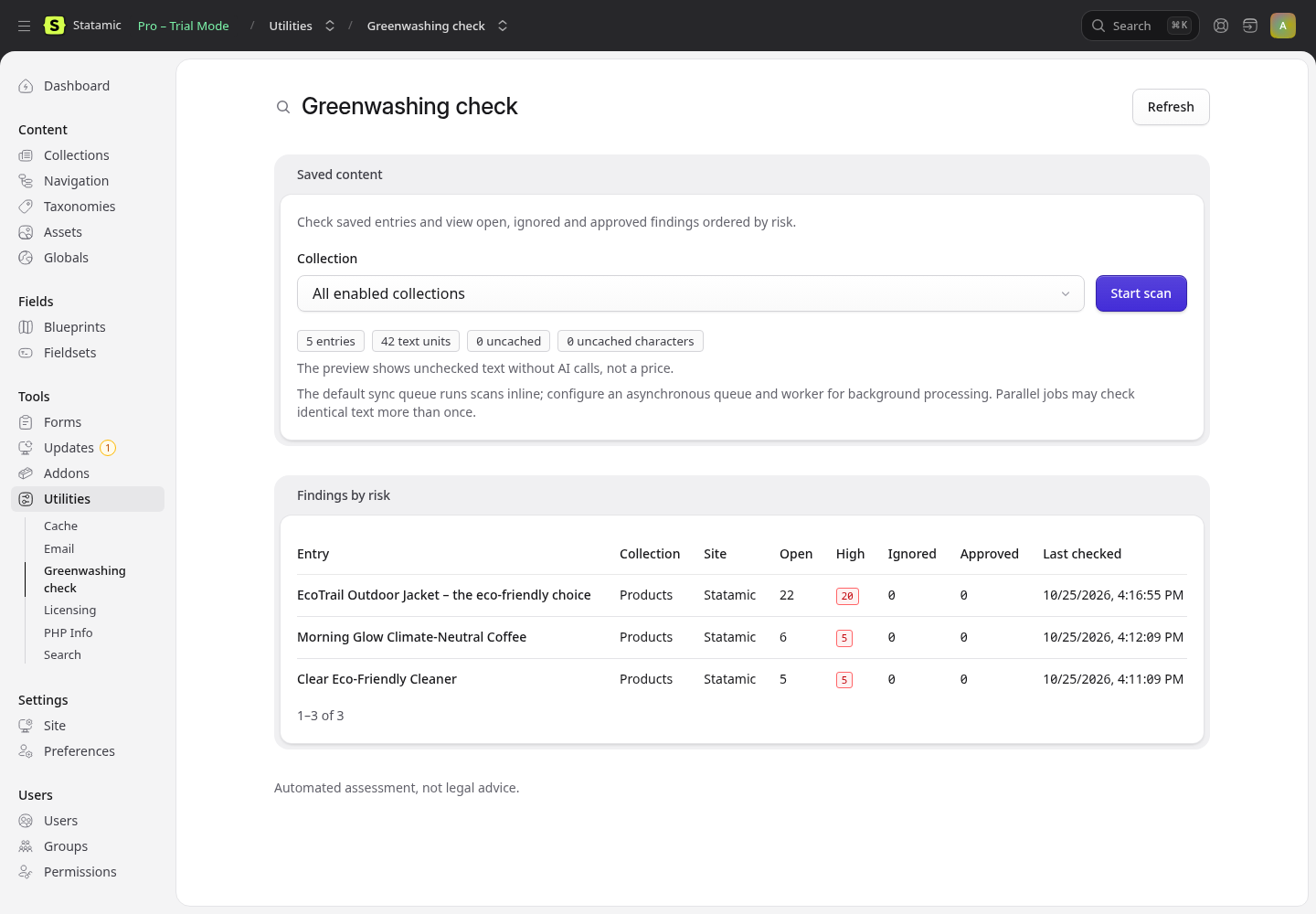Viewport: 1316px width, 914px height.
Task: Open Email utility submenu item
Action: point(59,548)
